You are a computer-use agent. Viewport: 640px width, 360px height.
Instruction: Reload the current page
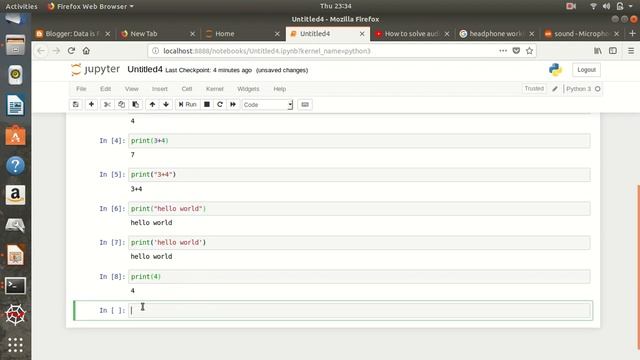[71, 51]
